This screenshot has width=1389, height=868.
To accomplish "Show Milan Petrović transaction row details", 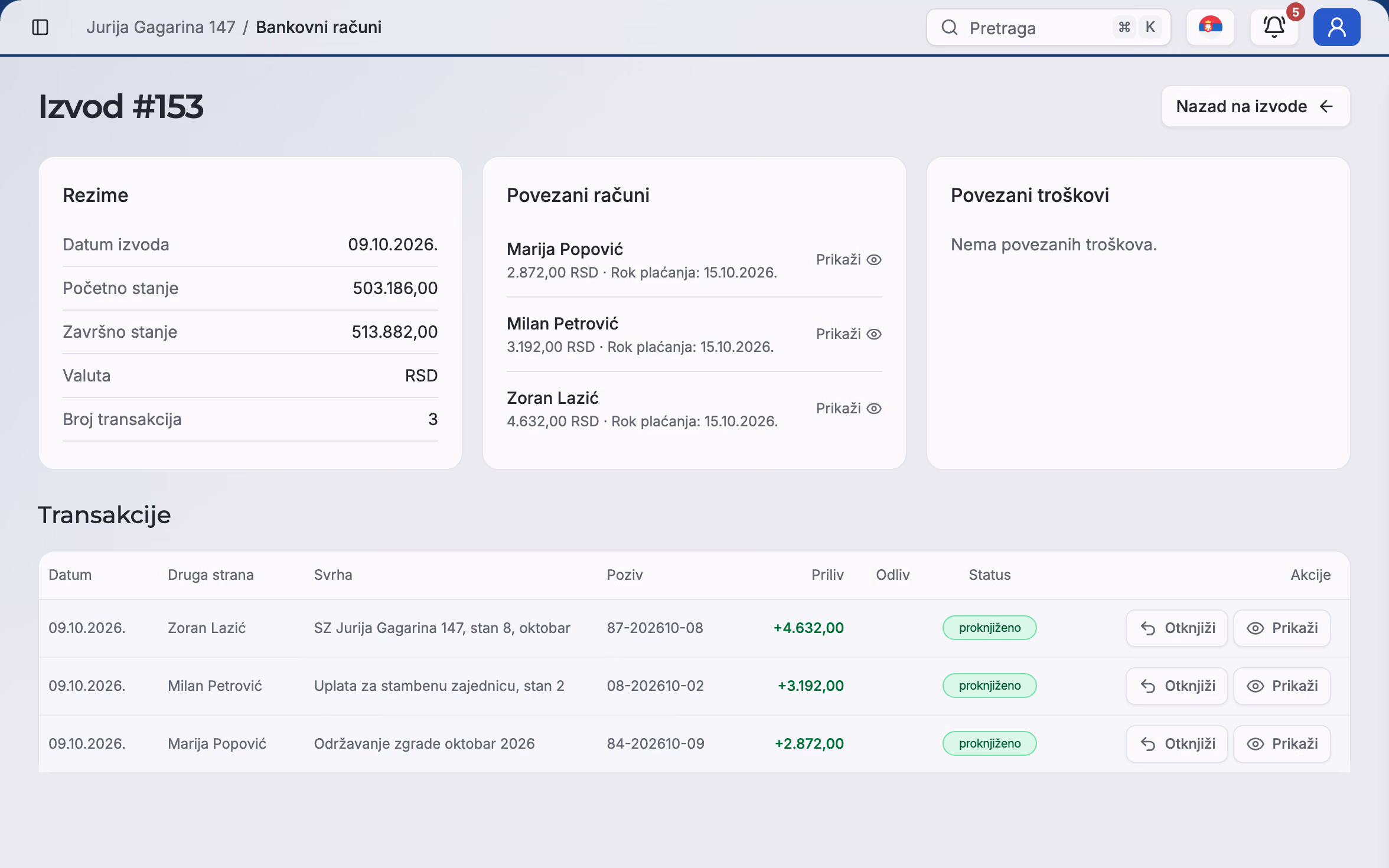I will [x=1282, y=686].
